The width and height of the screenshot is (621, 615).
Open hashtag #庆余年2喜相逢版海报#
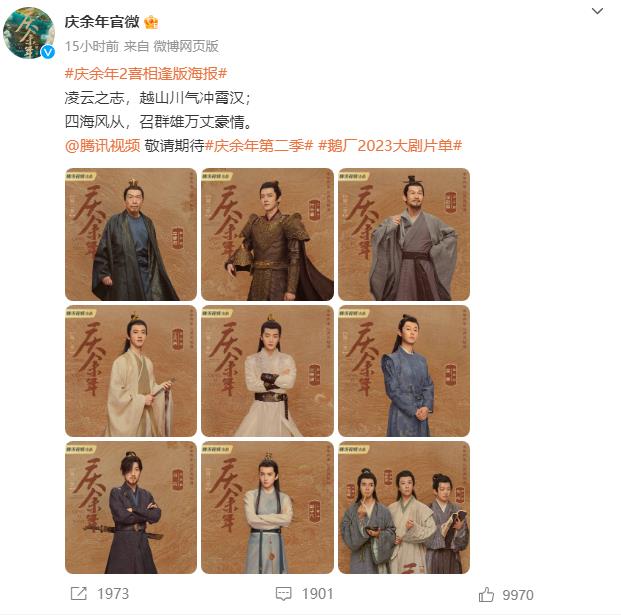146,73
